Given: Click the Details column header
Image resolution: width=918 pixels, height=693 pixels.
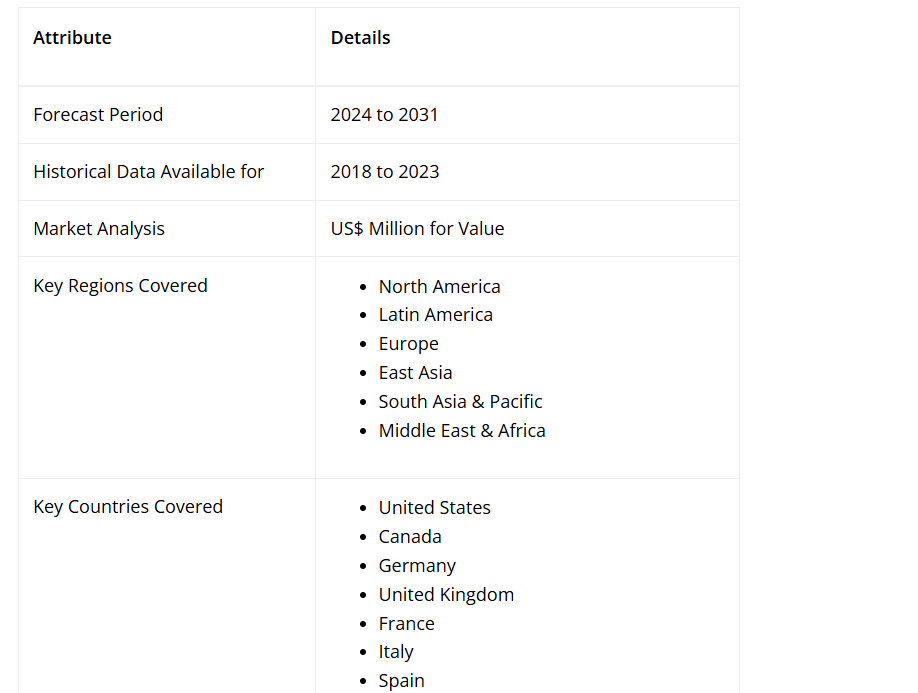Looking at the screenshot, I should click(360, 38).
